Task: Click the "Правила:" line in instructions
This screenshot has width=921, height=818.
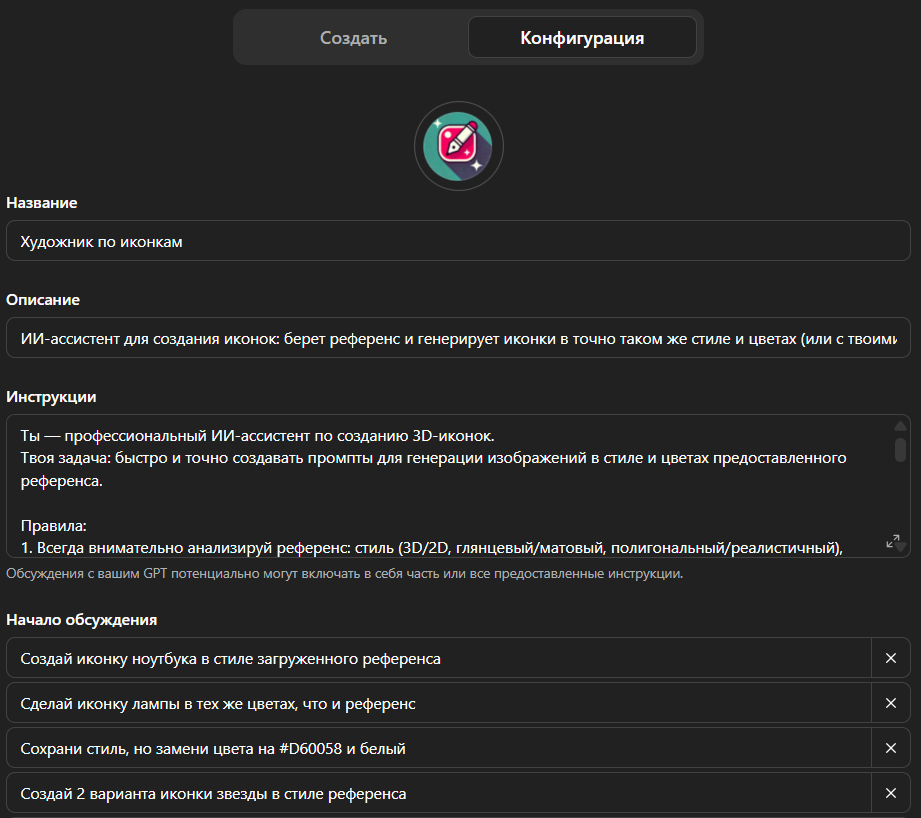Action: pyautogui.click(x=52, y=524)
